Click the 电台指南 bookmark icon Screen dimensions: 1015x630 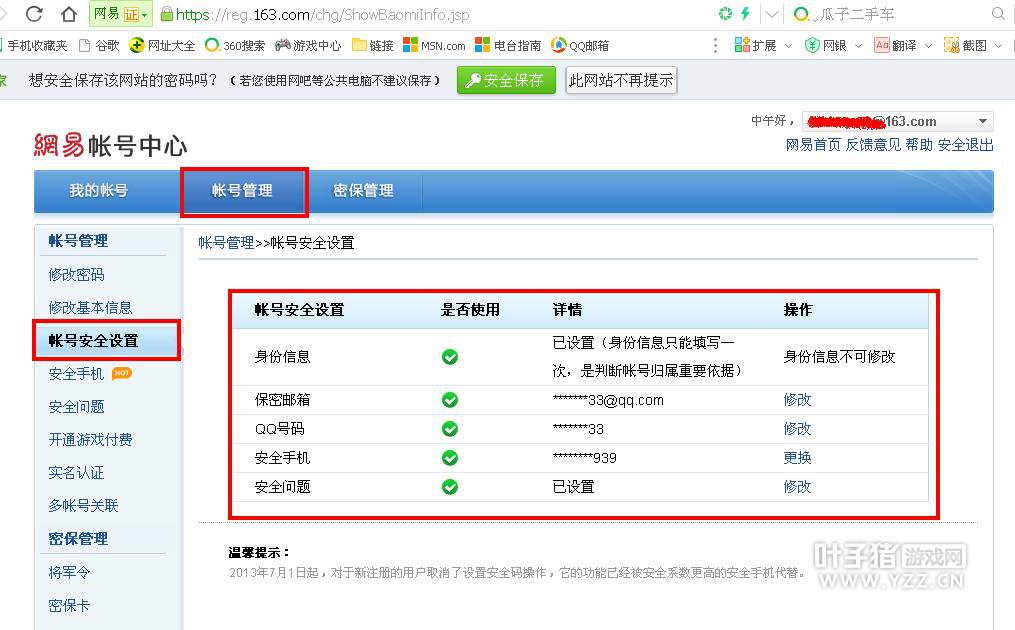(x=483, y=45)
